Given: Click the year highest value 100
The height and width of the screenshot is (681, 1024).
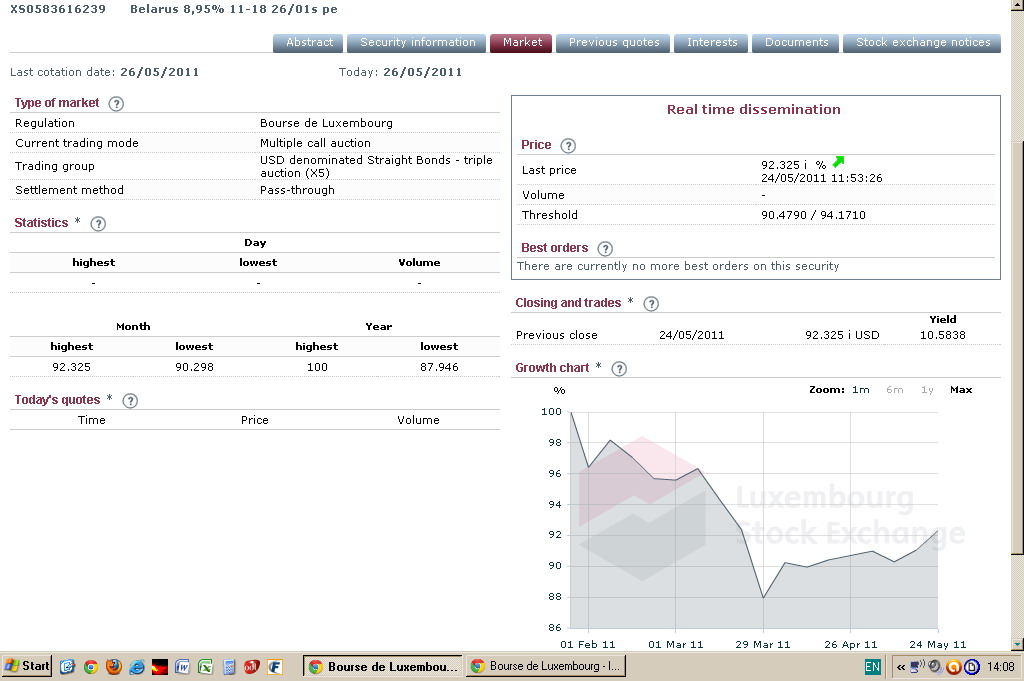Looking at the screenshot, I should pyautogui.click(x=317, y=367).
